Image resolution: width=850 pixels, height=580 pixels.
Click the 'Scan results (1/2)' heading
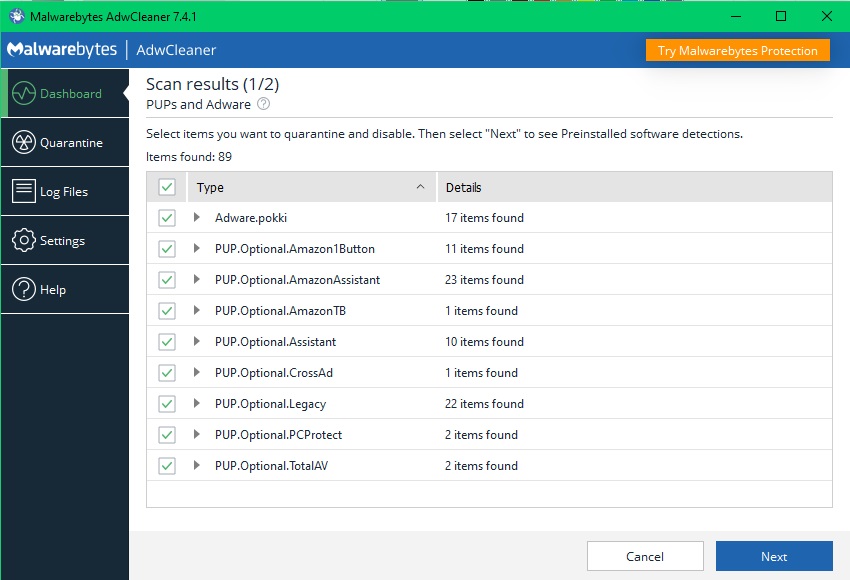pos(212,84)
